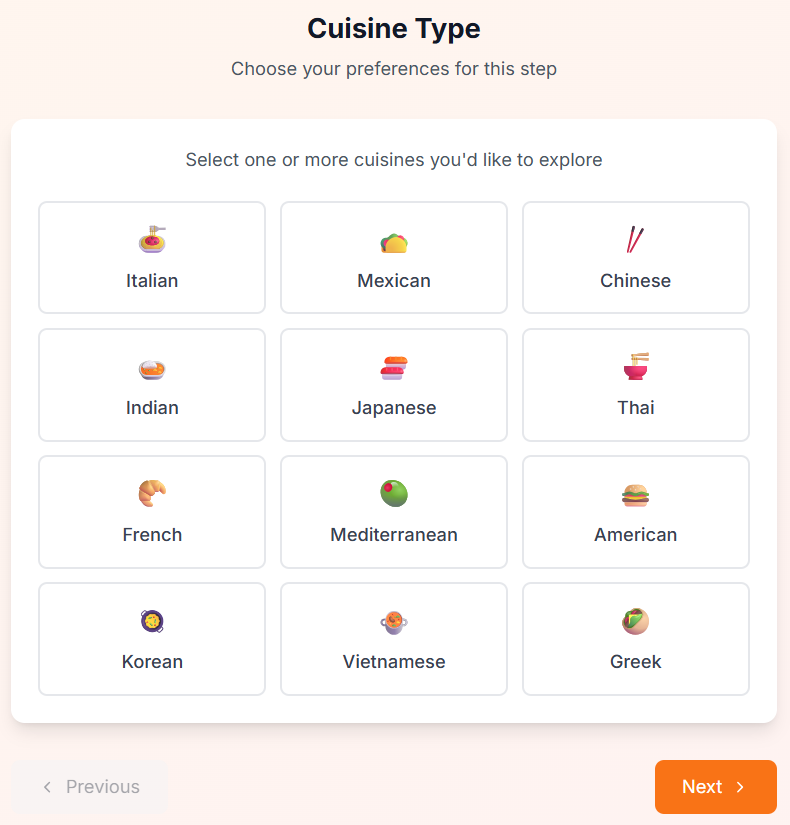Select the sushi icon on the Japanese card

pos(394,366)
